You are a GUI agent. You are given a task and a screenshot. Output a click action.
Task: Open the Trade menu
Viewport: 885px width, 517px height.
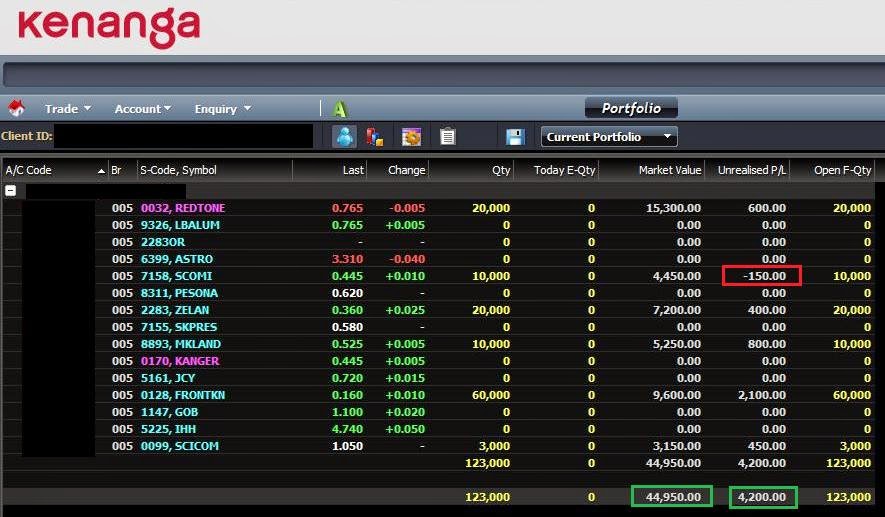[68, 108]
